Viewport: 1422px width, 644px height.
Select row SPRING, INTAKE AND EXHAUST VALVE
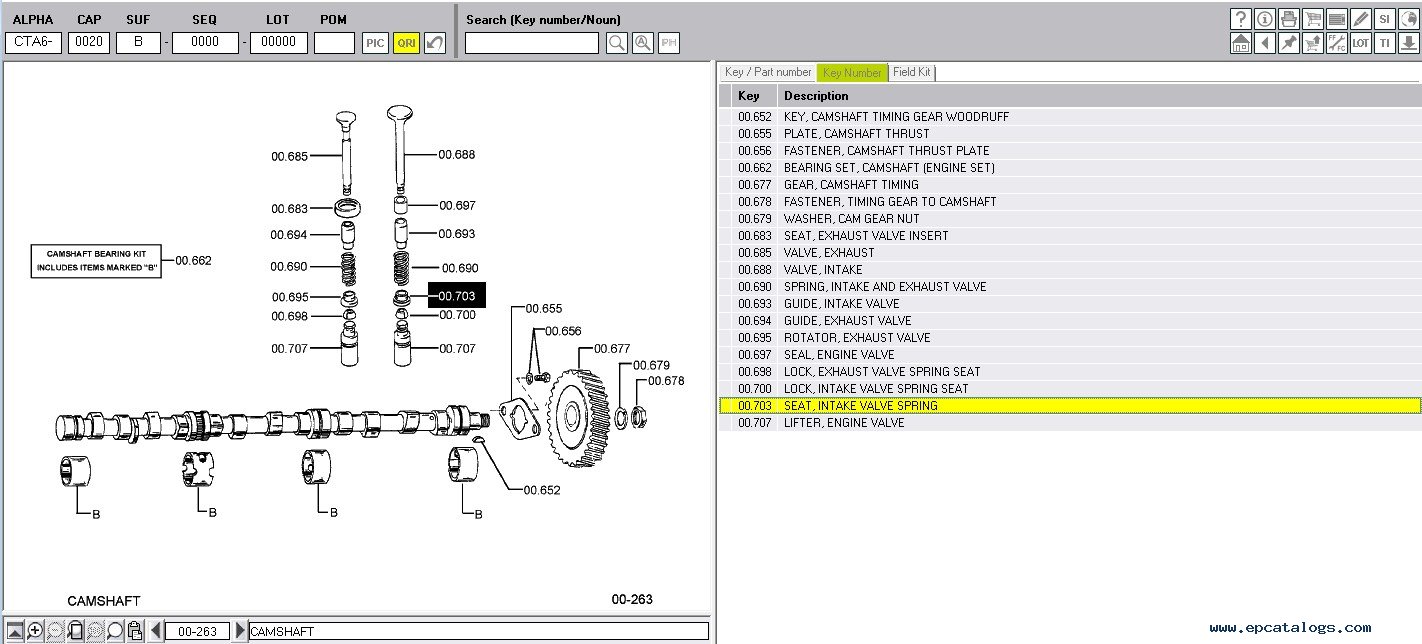pos(1070,287)
